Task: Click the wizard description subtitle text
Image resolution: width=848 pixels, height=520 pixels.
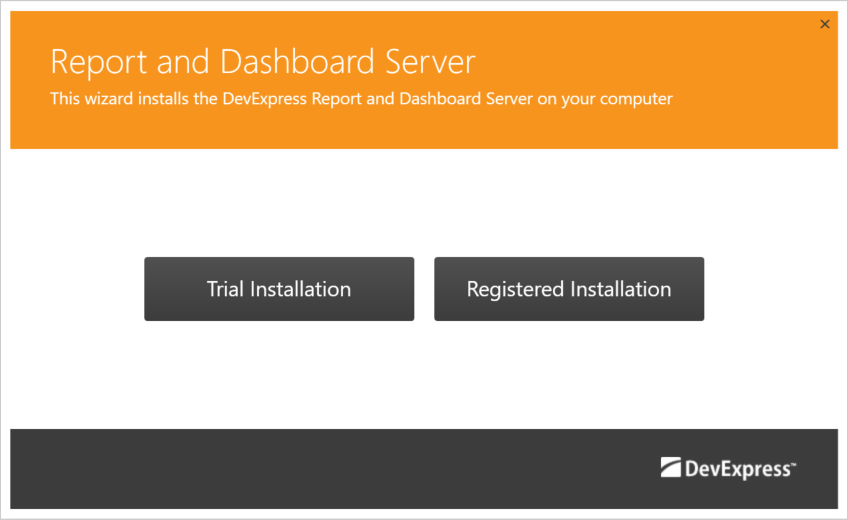Action: (x=361, y=99)
